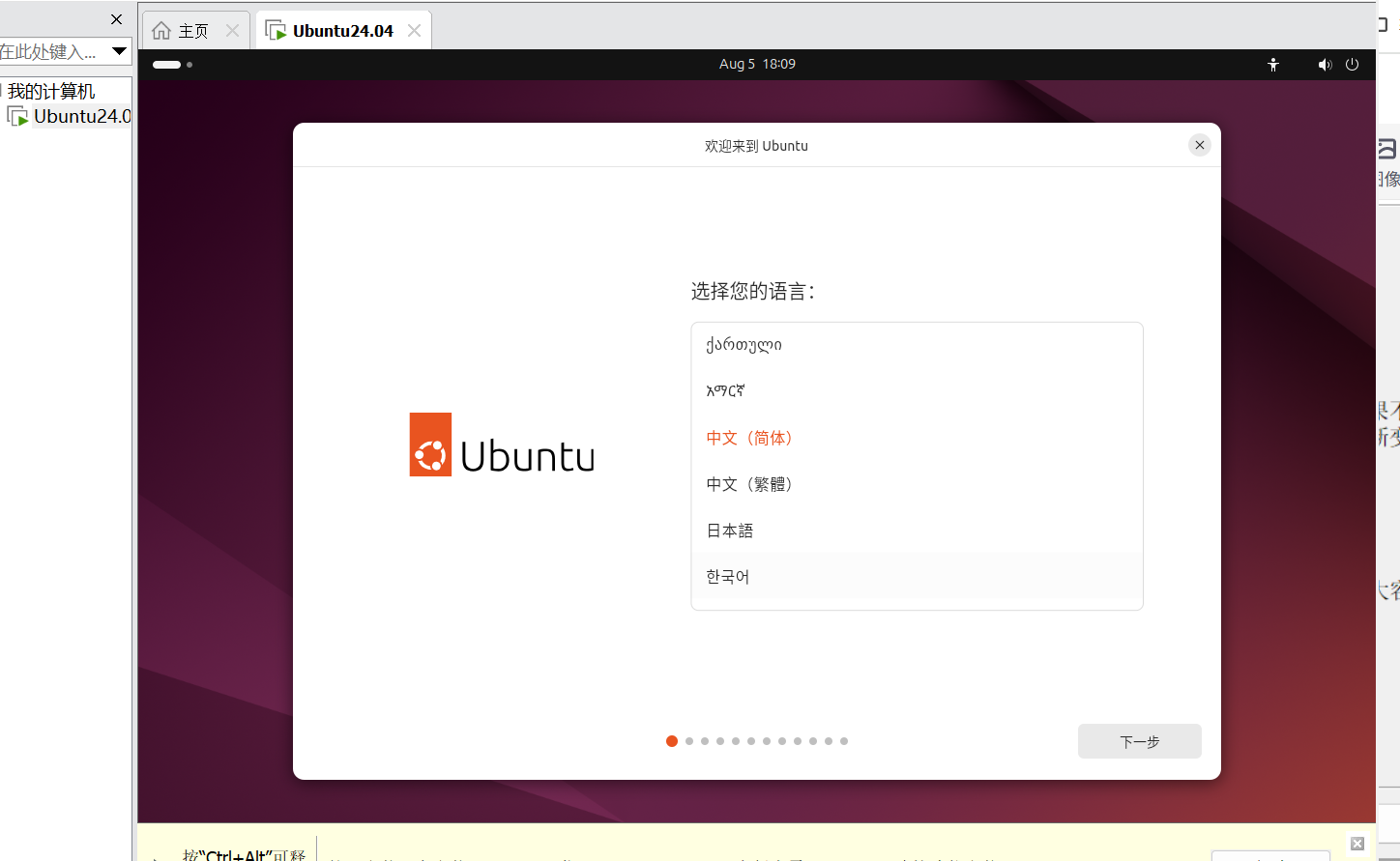Viewport: 1400px width, 861px height.
Task: Click the 在此处键入 search field
Action: click(53, 51)
